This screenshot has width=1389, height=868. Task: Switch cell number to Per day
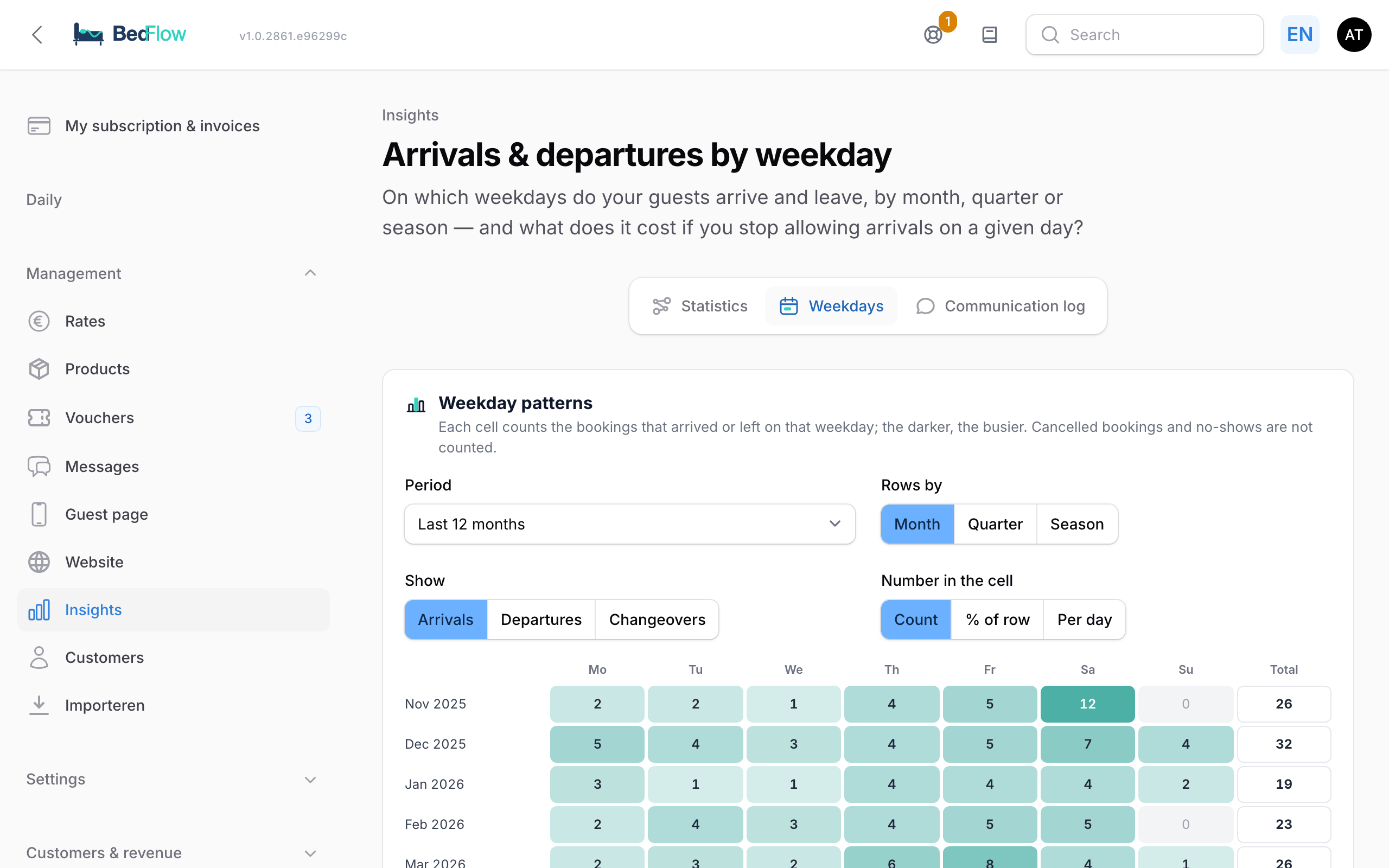pos(1084,620)
